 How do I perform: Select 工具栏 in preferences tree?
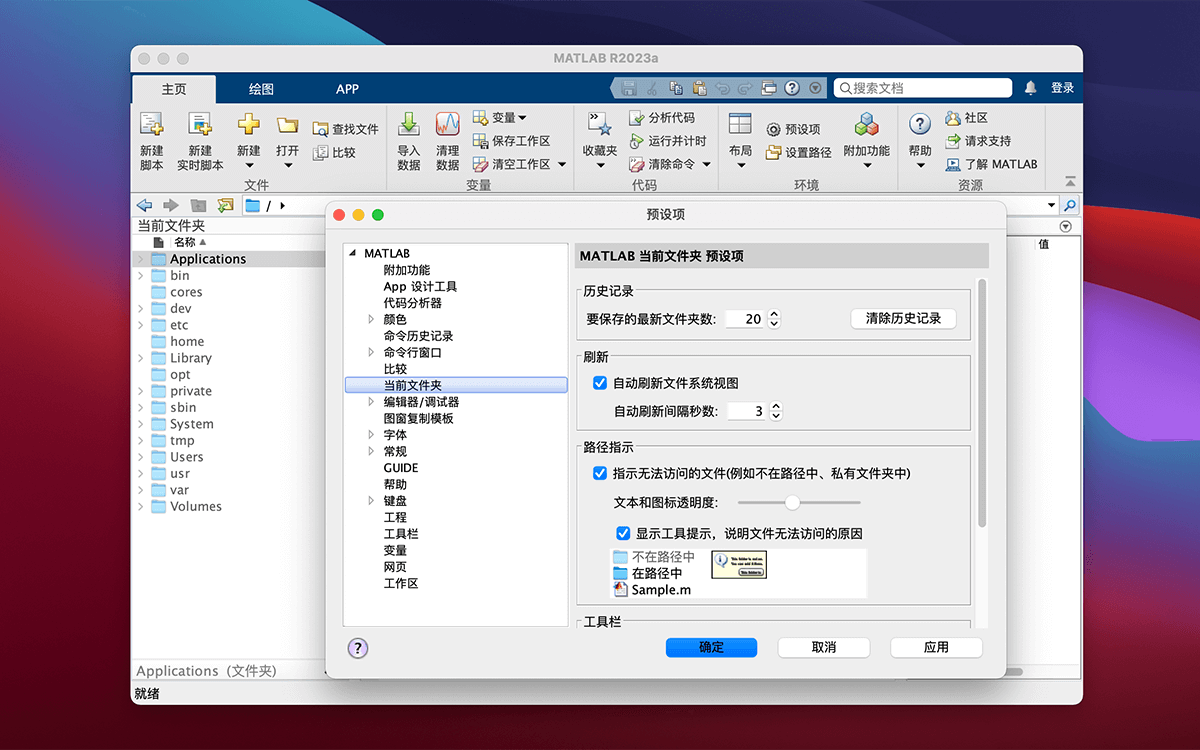(401, 534)
